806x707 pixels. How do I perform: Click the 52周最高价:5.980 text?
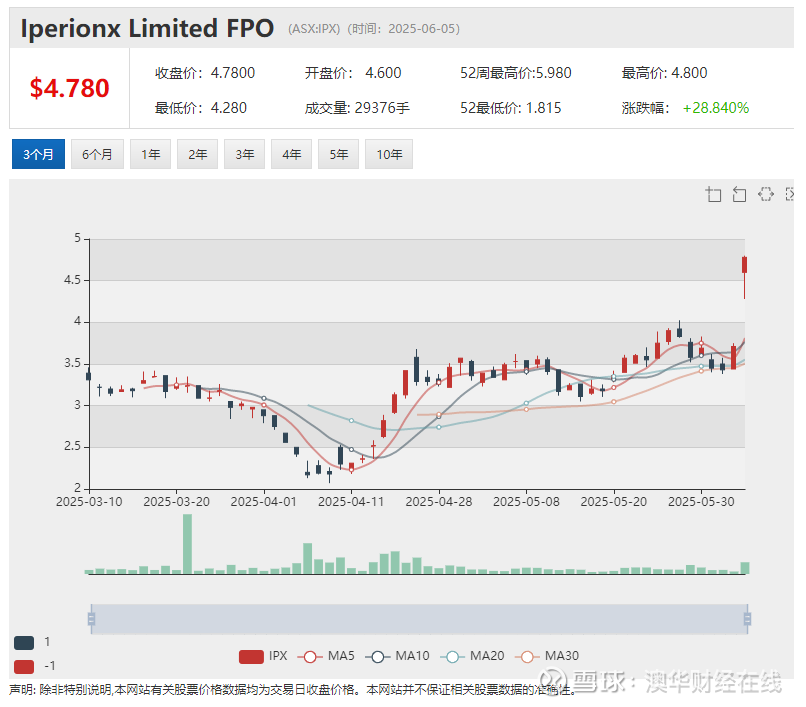516,73
